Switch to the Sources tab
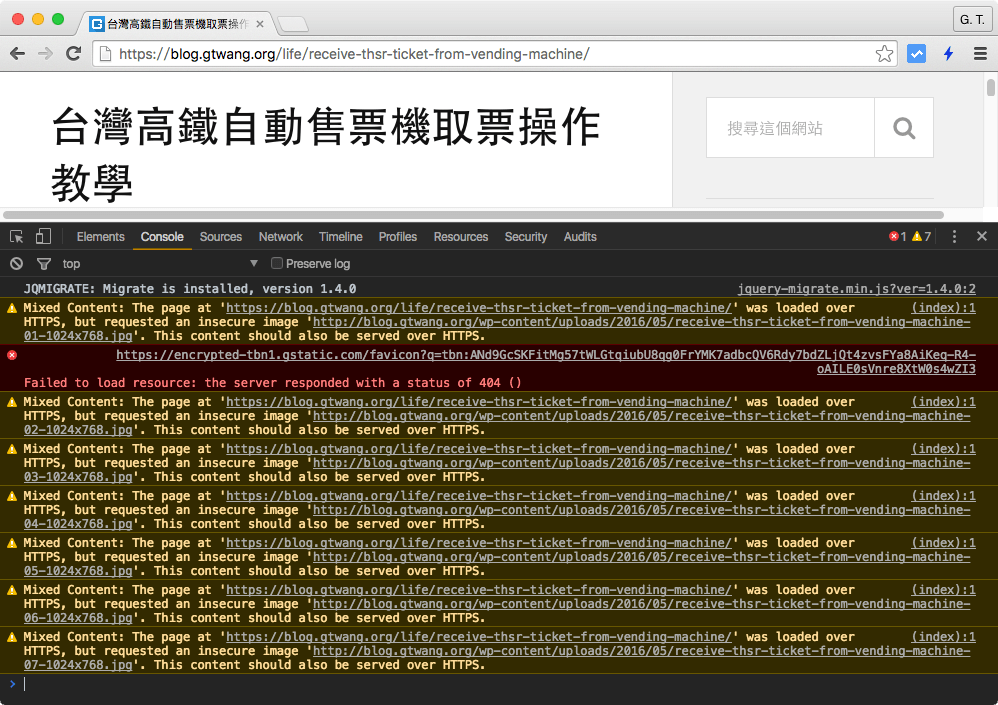 [x=220, y=237]
